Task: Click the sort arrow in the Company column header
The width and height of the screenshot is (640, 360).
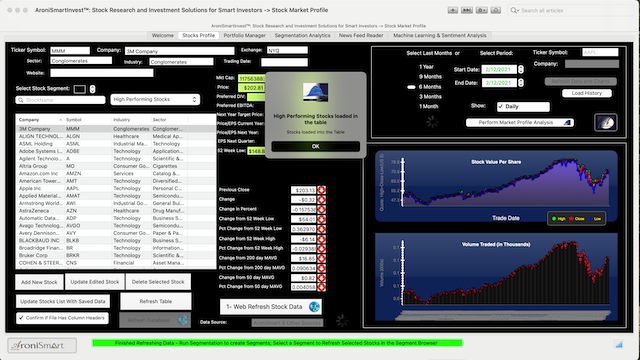Action: pos(60,120)
